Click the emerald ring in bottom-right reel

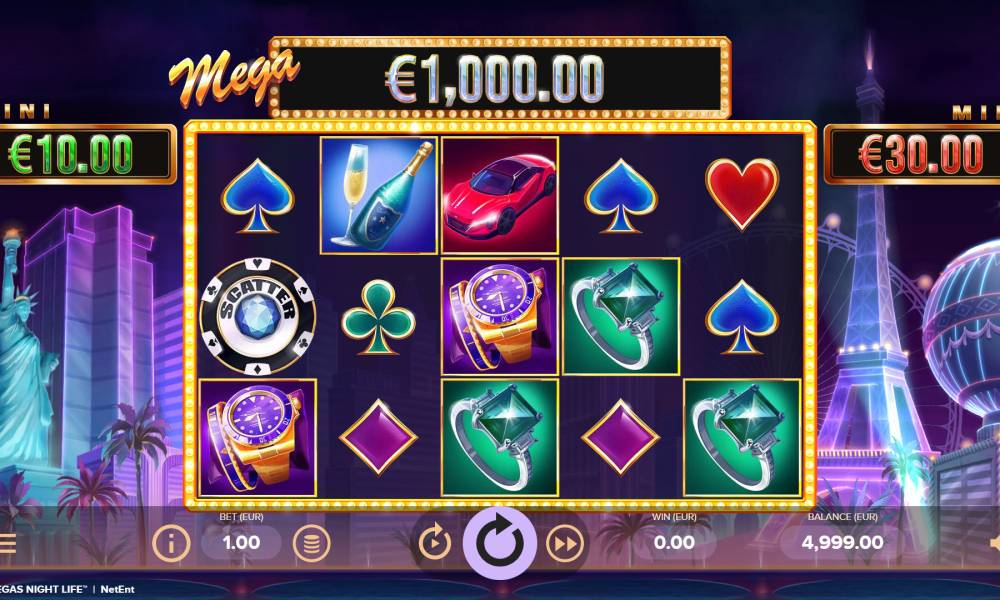742,437
